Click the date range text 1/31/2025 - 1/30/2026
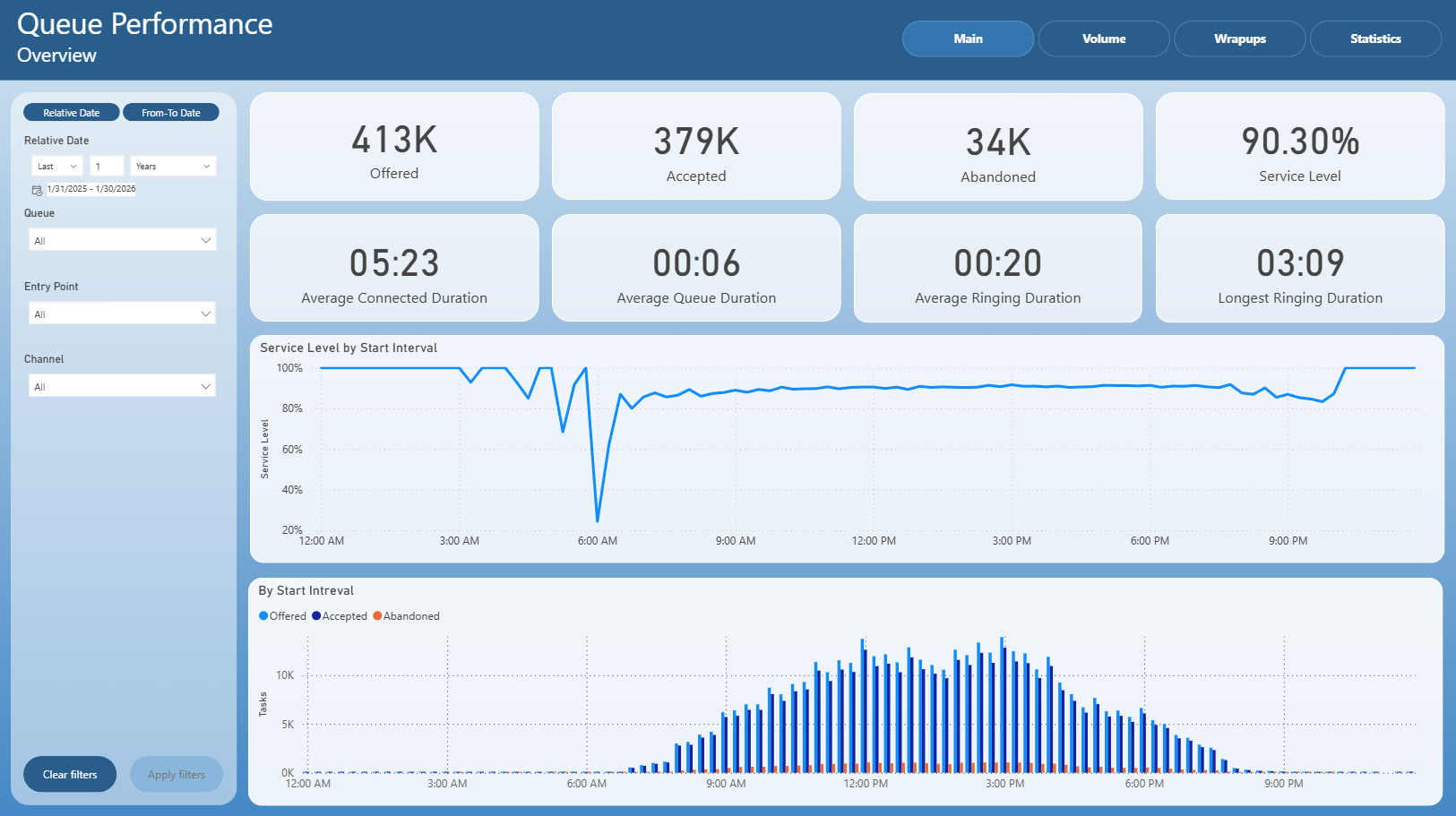This screenshot has height=816, width=1456. (x=91, y=189)
